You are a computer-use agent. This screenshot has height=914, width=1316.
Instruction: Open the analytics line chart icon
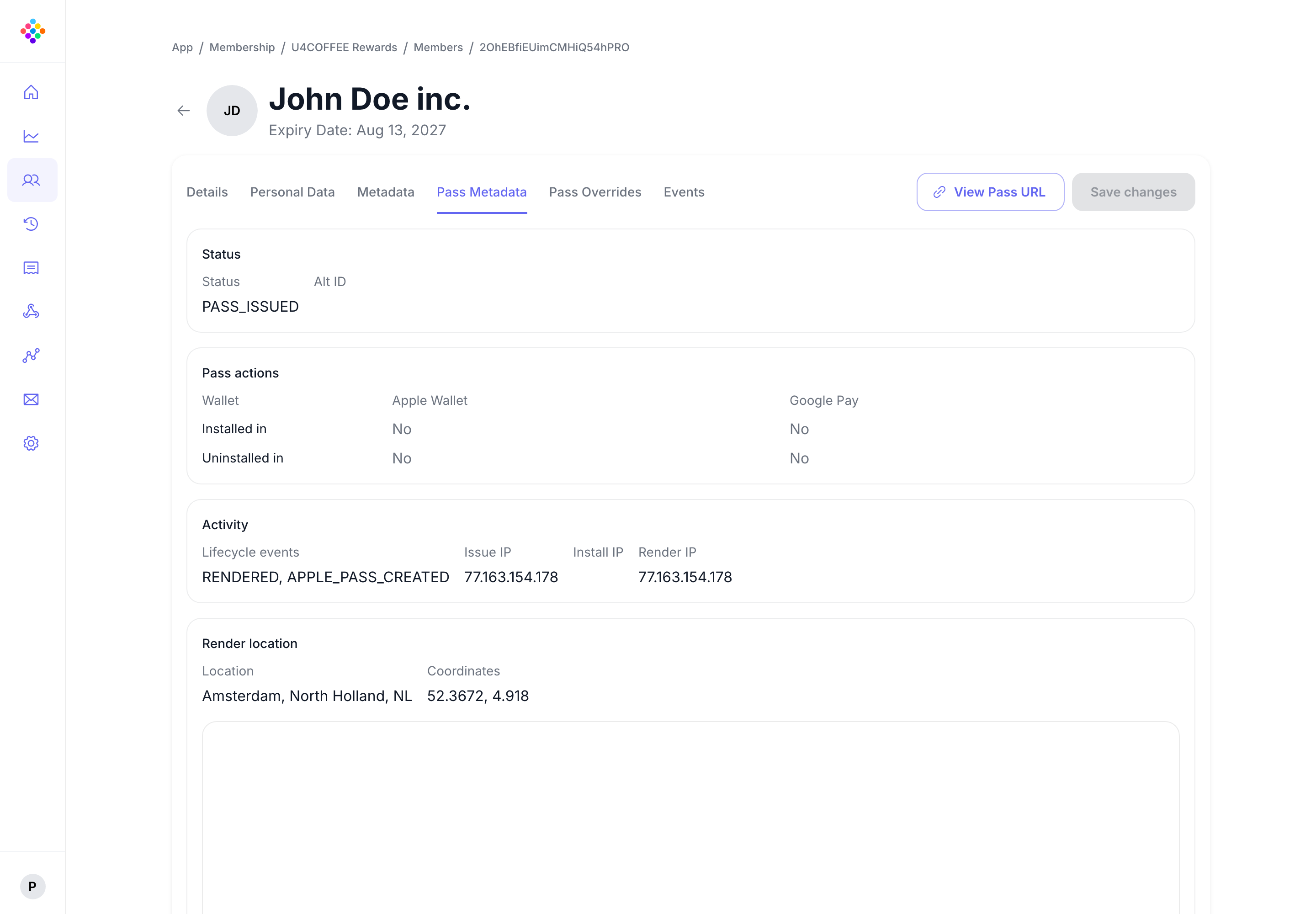[31, 136]
